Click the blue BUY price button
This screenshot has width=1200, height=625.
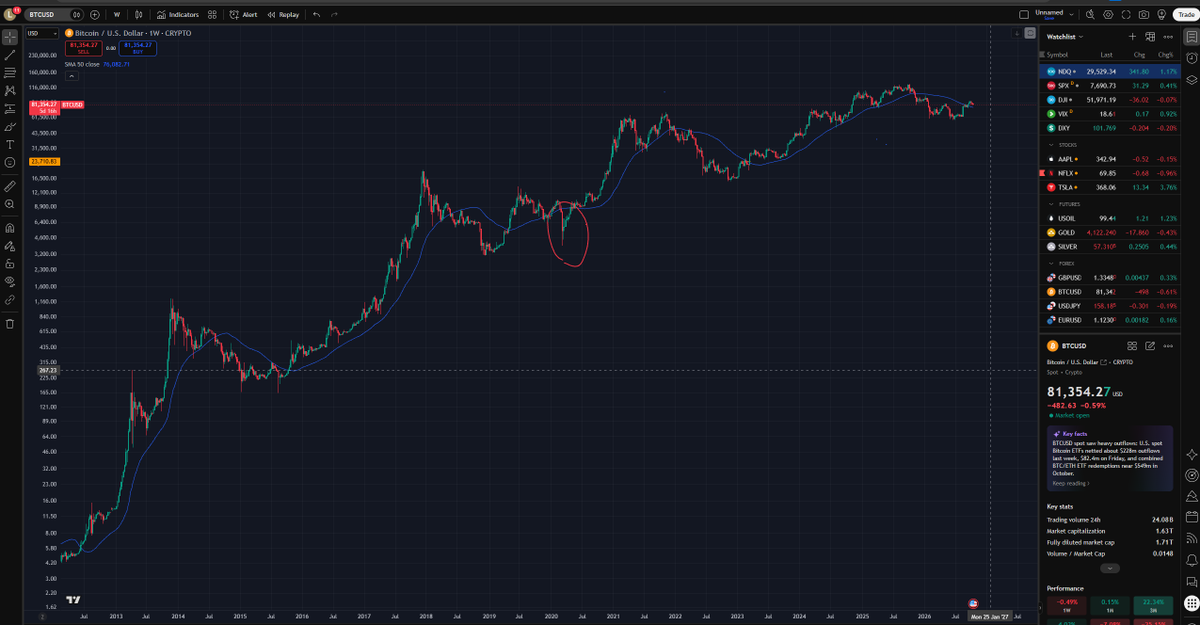pos(138,46)
